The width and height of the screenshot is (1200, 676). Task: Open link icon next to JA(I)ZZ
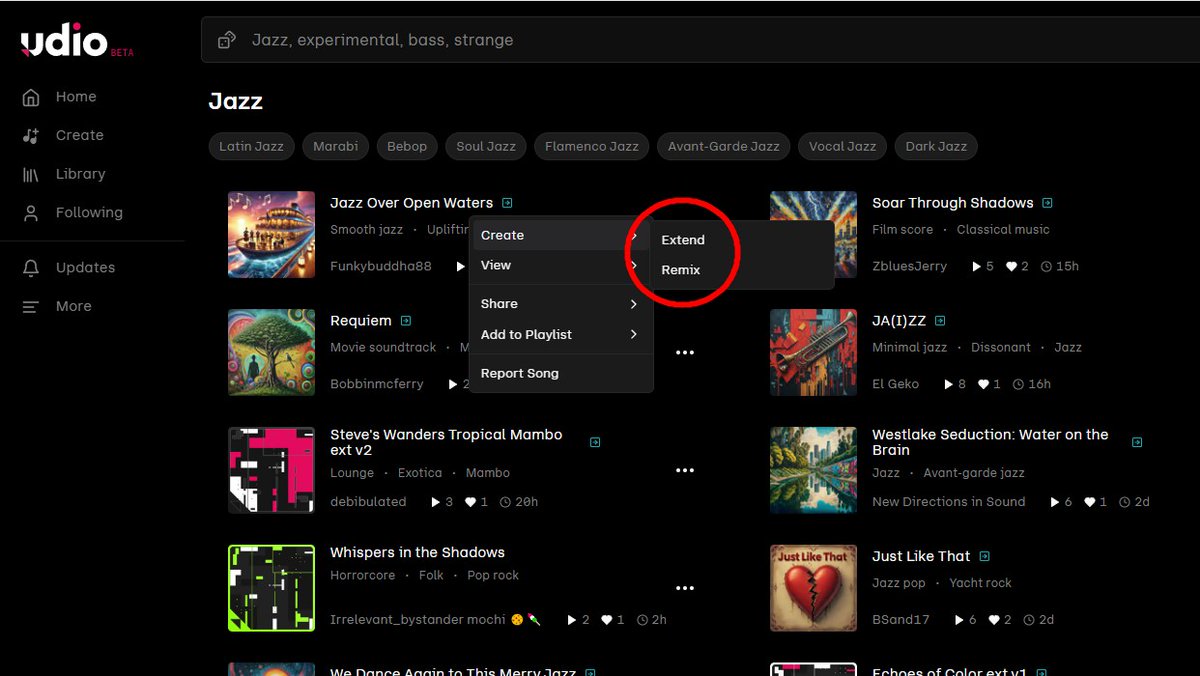pos(940,321)
